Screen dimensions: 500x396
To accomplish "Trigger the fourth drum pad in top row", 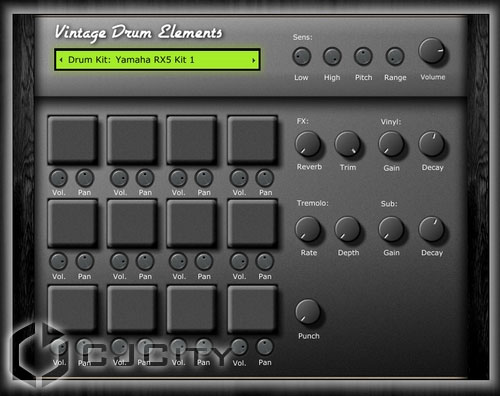I will pos(252,140).
